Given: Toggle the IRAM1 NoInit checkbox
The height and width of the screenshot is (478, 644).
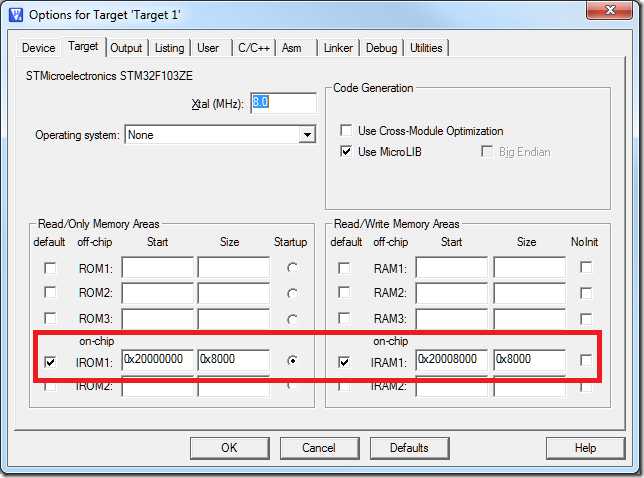Looking at the screenshot, I should [586, 361].
